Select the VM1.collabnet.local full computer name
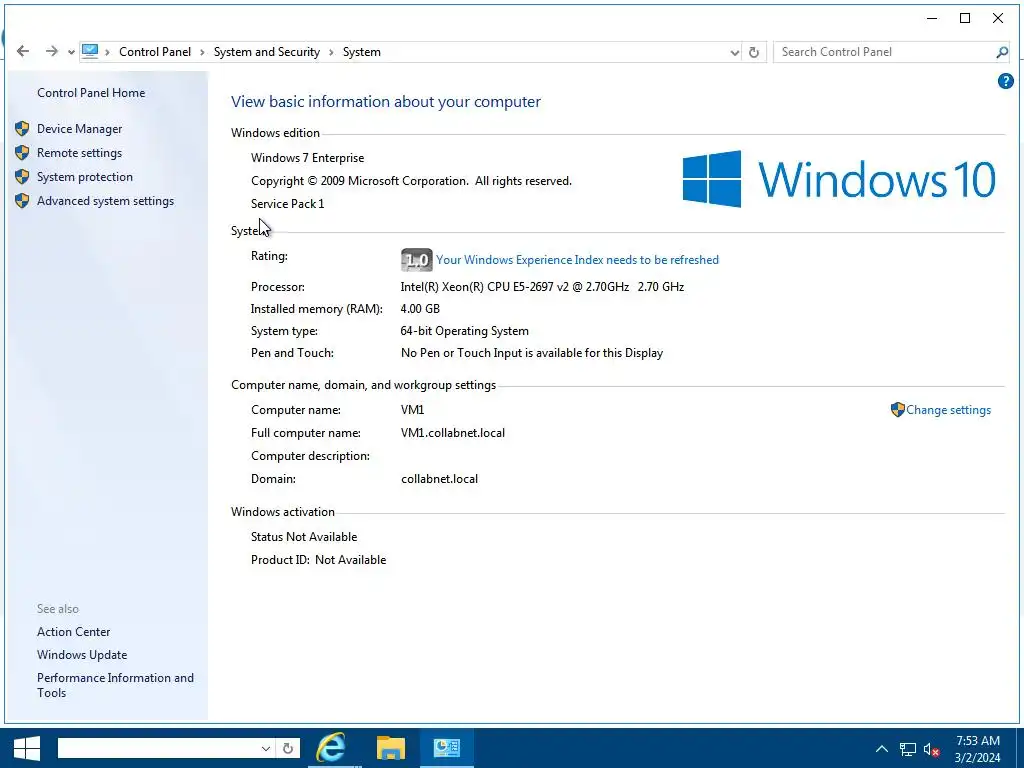This screenshot has height=768, width=1024. [x=453, y=433]
